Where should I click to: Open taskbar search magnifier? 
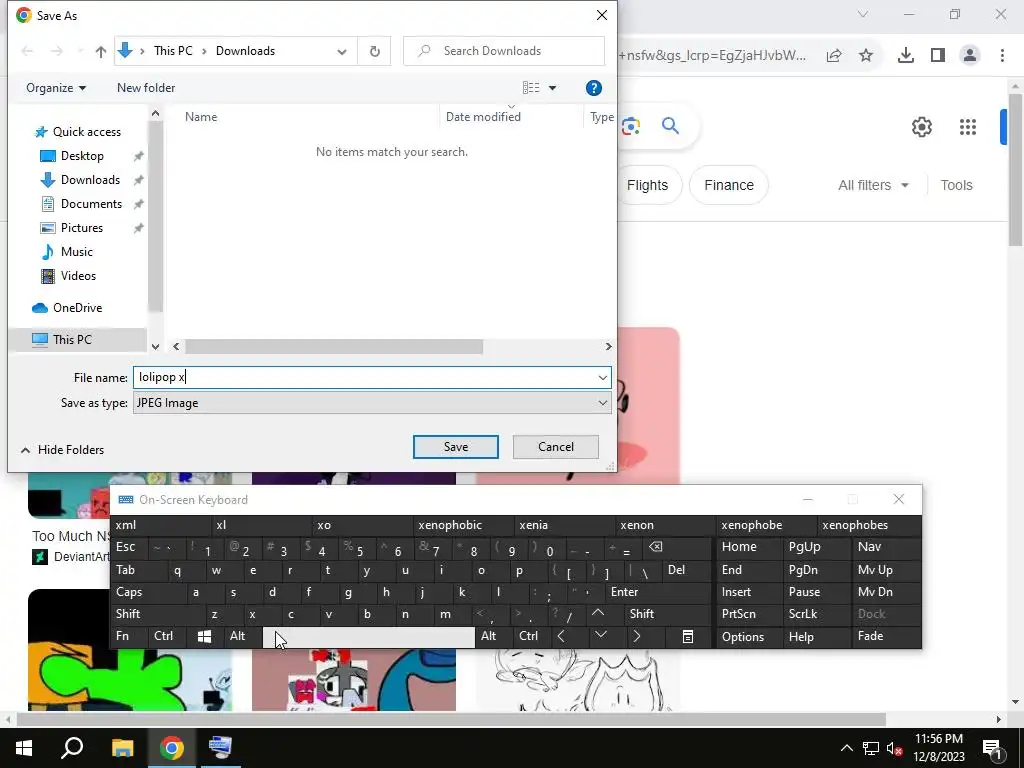pyautogui.click(x=72, y=748)
